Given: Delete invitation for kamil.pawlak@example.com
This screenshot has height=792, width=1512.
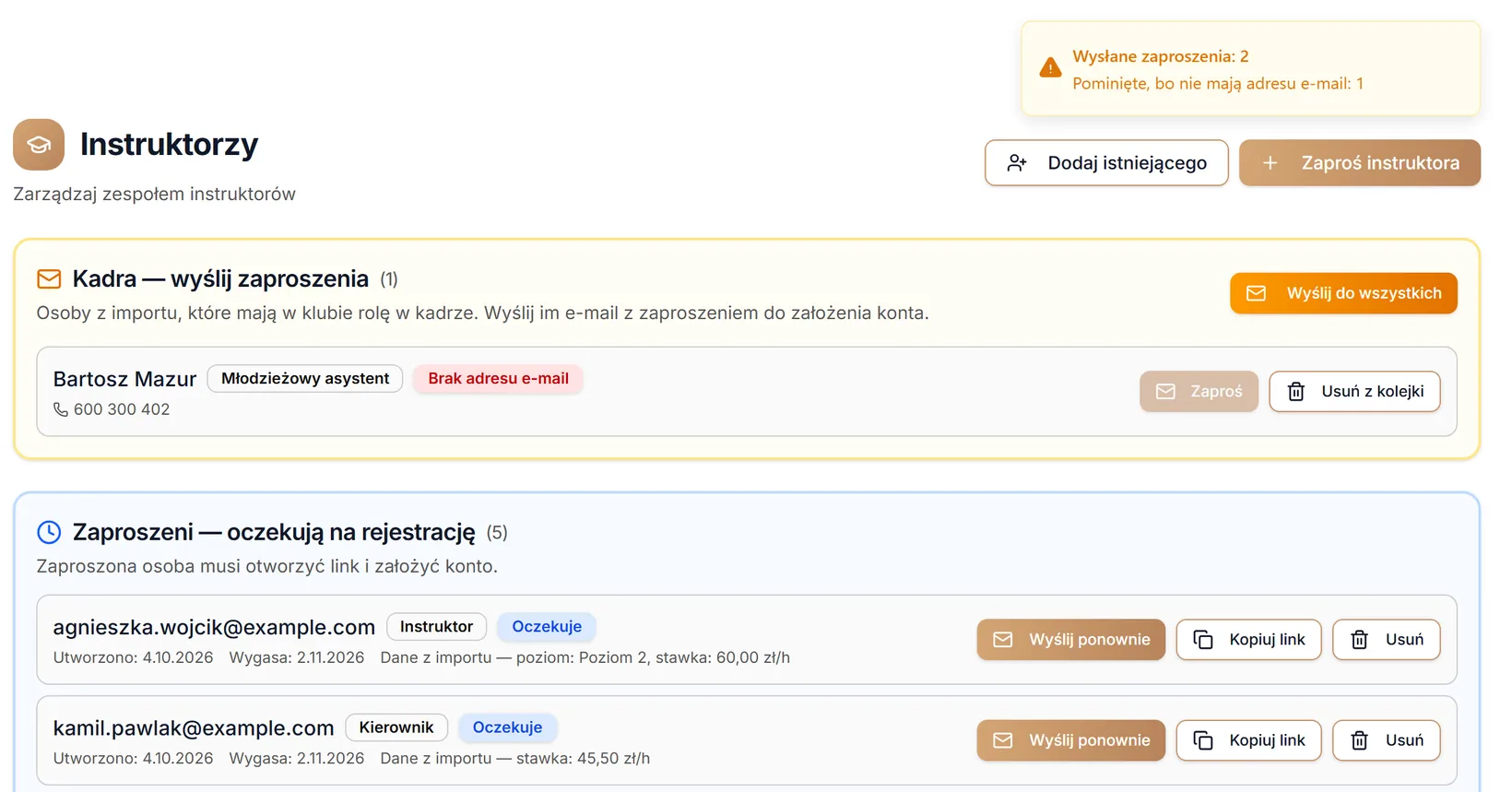Looking at the screenshot, I should coord(1386,740).
